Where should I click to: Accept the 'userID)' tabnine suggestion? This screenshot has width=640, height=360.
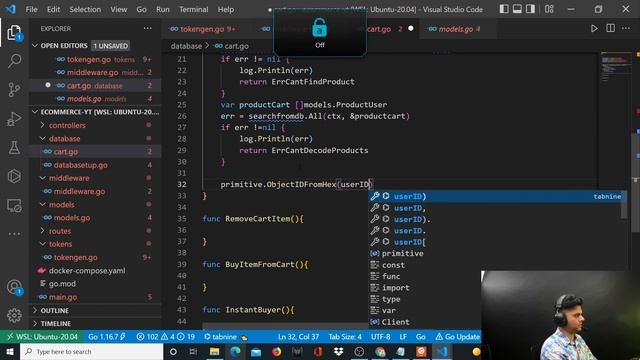pyautogui.click(x=496, y=196)
